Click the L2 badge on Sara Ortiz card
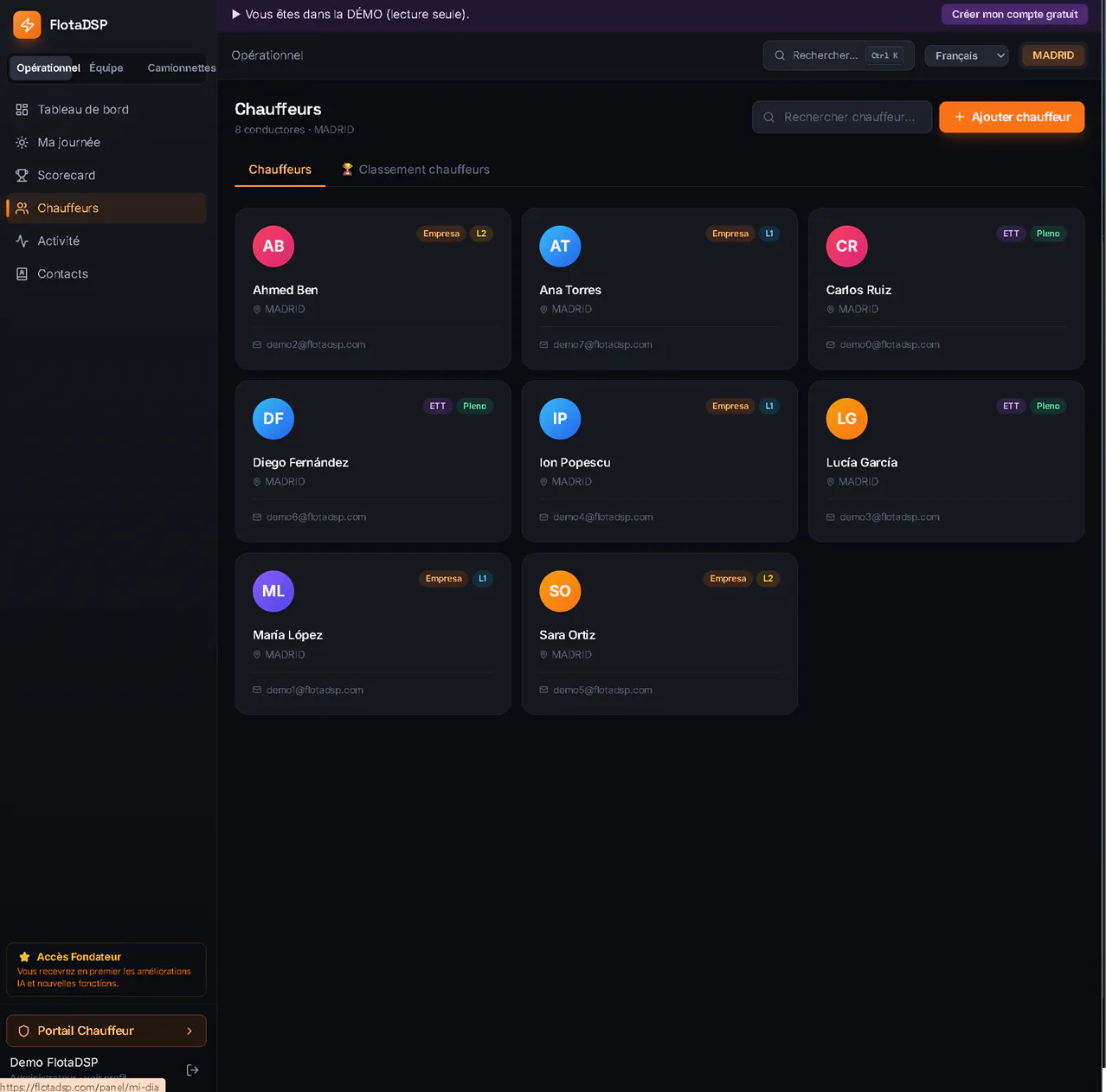Screen dimensions: 1106x1092 click(x=768, y=579)
